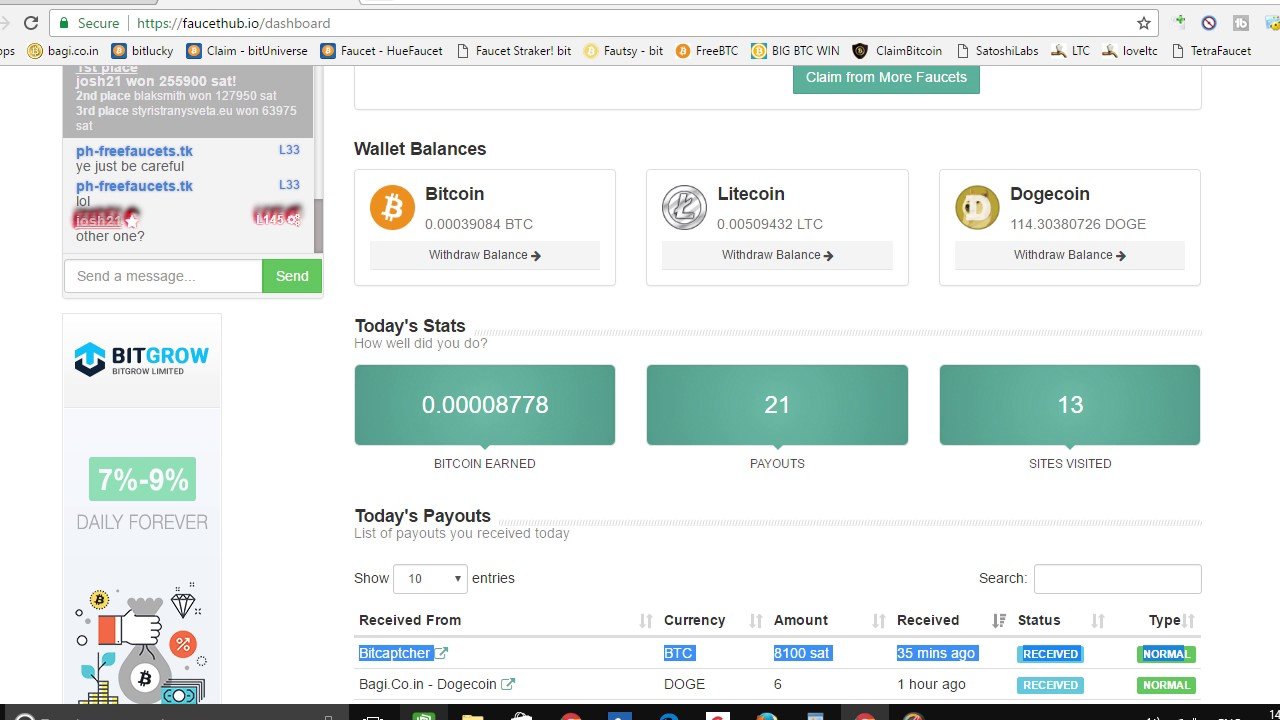1280x720 pixels.
Task: Sort payouts by Status column arrows
Action: point(1098,621)
